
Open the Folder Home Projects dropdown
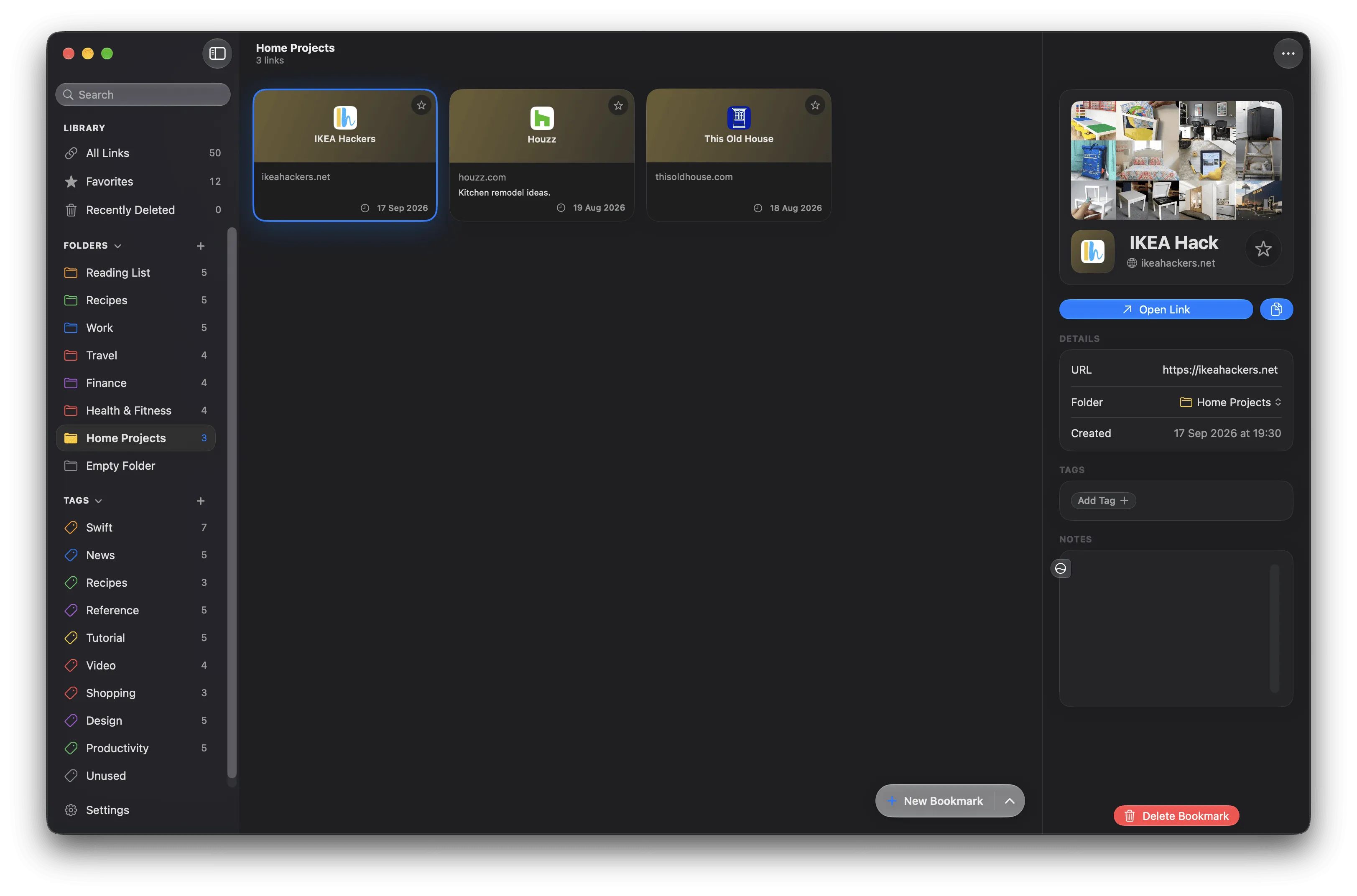pyautogui.click(x=1231, y=402)
